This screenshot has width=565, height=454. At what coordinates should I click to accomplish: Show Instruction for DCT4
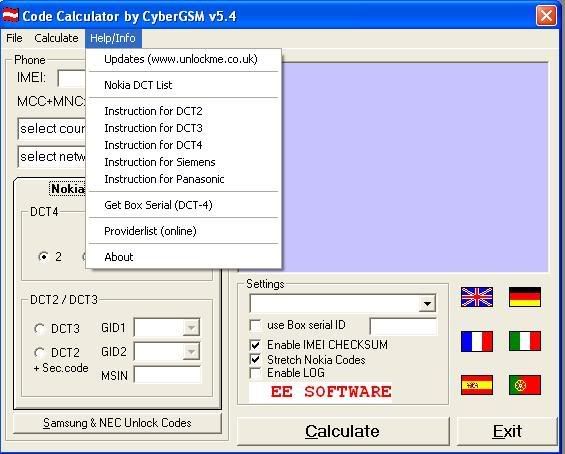[183, 145]
